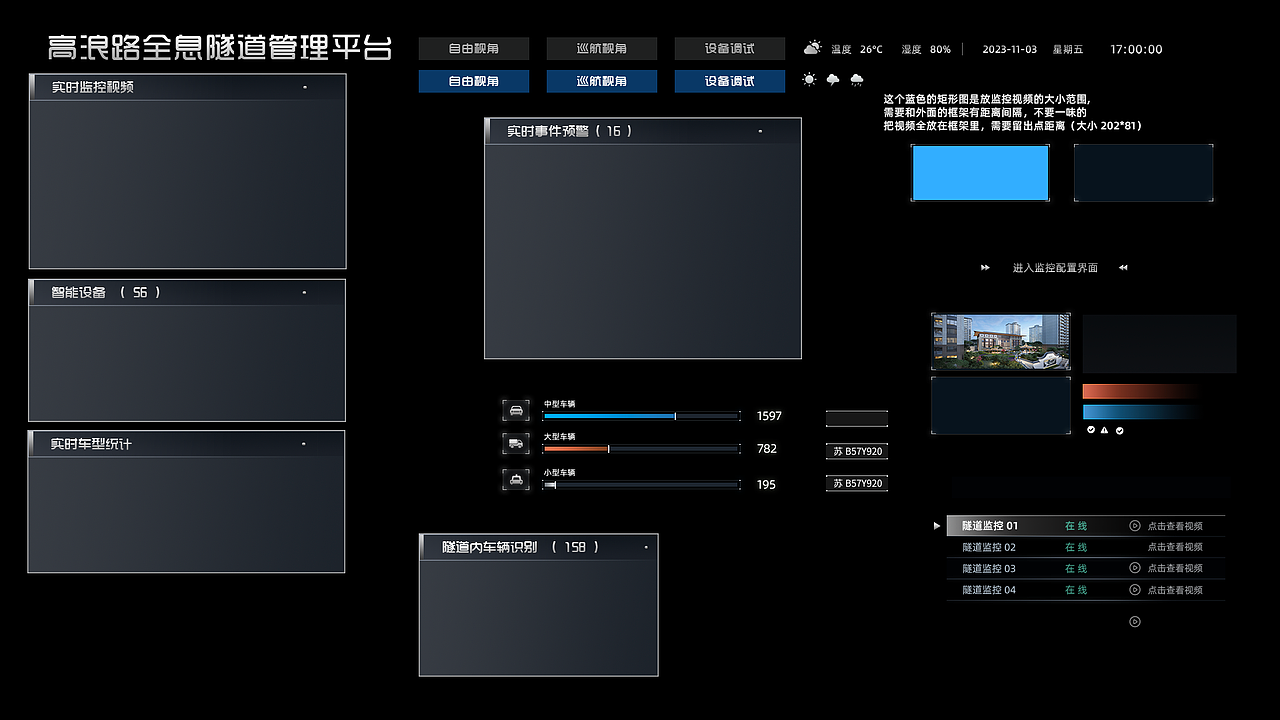Click the orange gradient bar
1280x720 pixels.
1141,392
